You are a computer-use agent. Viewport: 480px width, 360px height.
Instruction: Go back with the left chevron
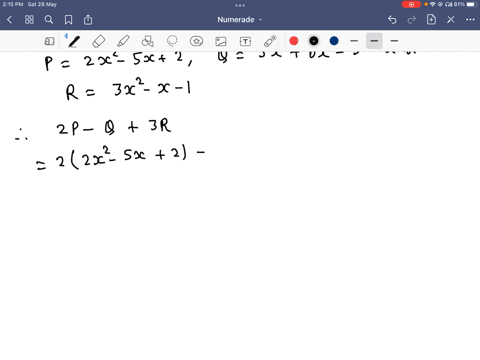click(9, 20)
